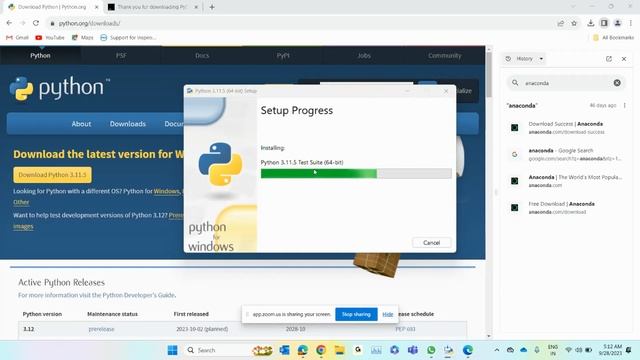Follow the Windows download link
Screen dimensions: 640x360
[167, 191]
